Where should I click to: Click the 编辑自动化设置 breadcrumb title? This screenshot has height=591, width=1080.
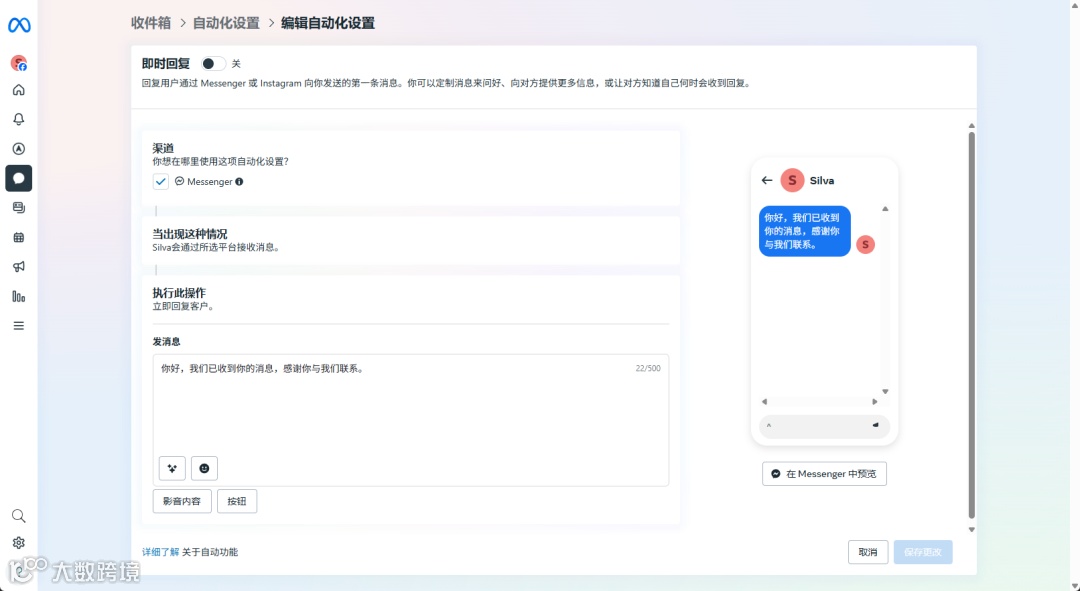[x=328, y=23]
